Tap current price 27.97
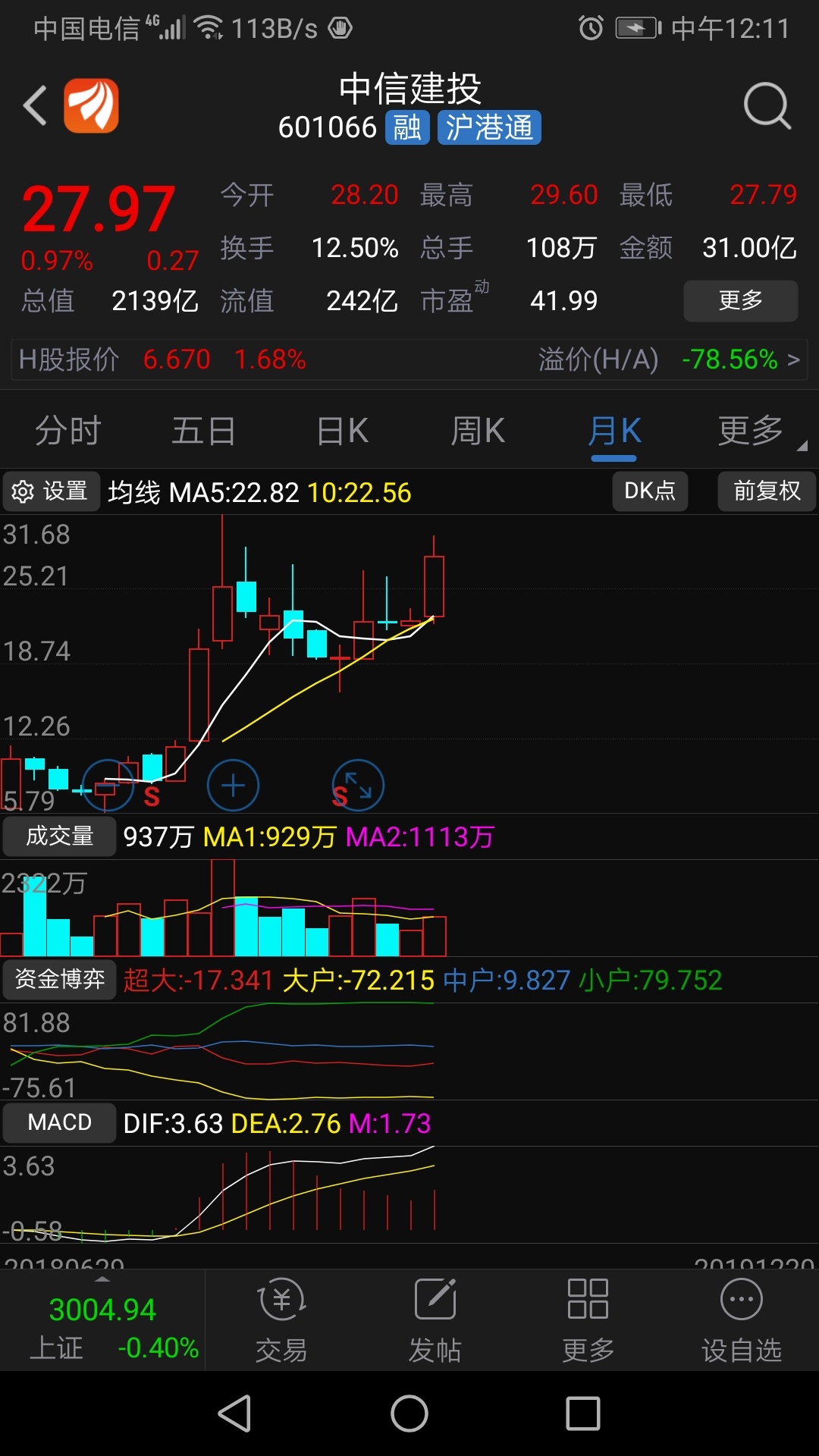 [x=99, y=209]
